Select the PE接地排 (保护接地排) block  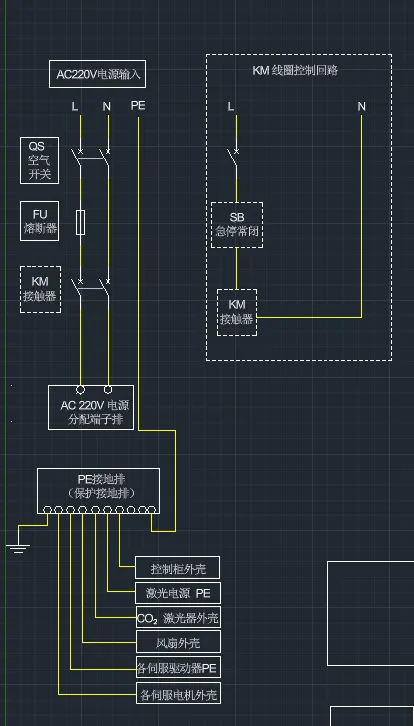(x=99, y=491)
